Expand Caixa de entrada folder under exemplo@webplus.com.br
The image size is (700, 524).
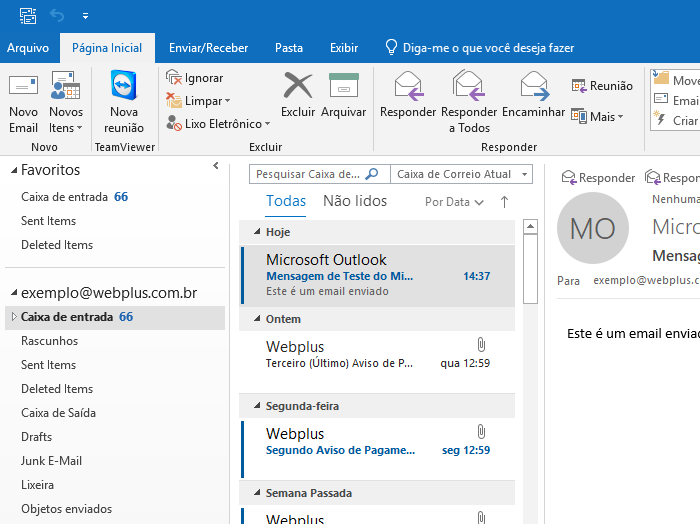(14, 317)
